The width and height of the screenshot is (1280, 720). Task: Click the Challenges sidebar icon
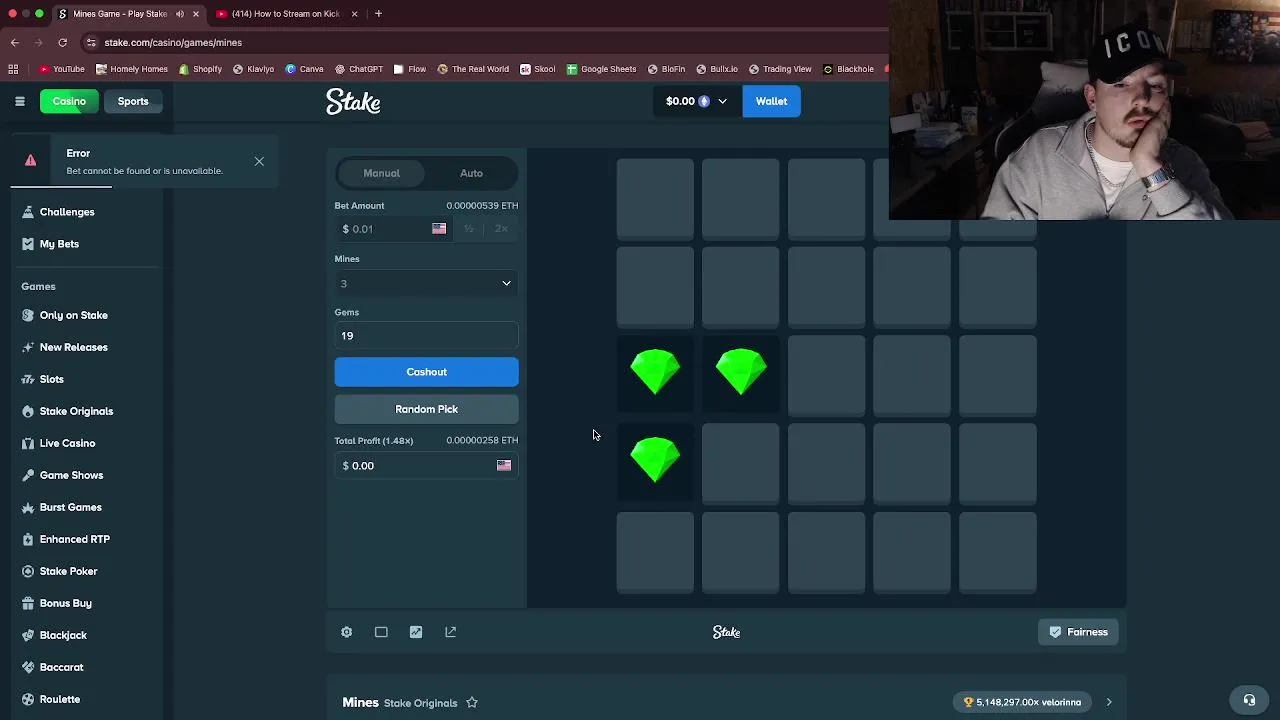point(28,212)
